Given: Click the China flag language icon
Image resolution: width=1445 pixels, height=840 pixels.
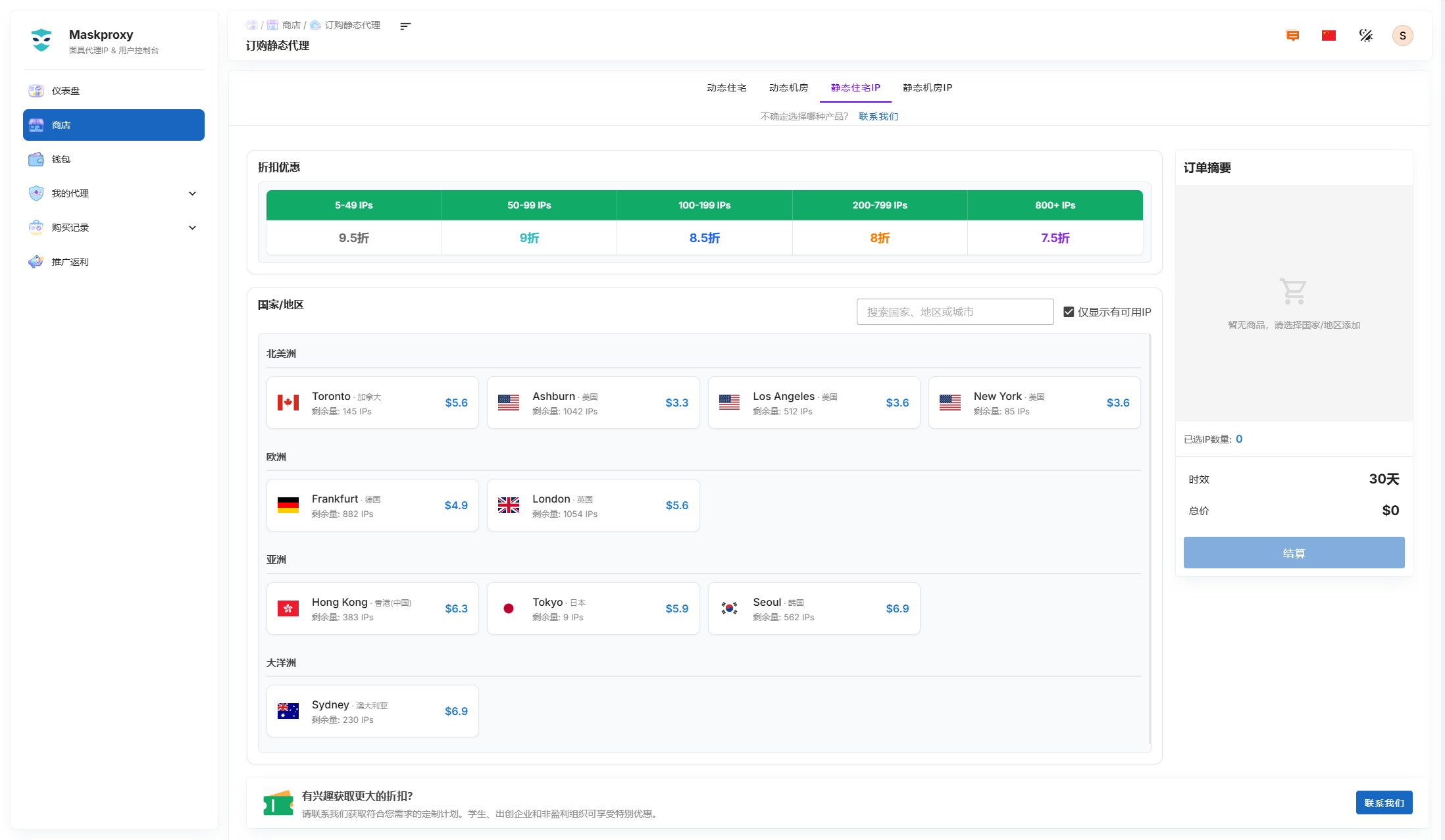Looking at the screenshot, I should pyautogui.click(x=1329, y=36).
